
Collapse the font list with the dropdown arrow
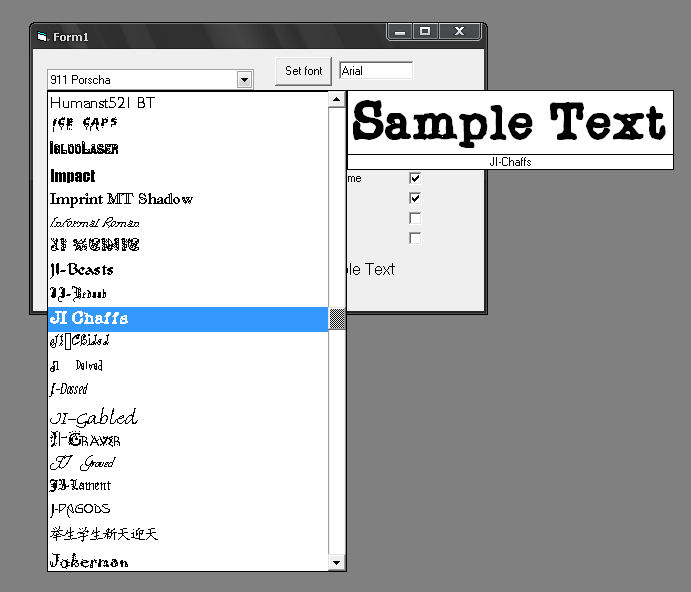point(244,79)
